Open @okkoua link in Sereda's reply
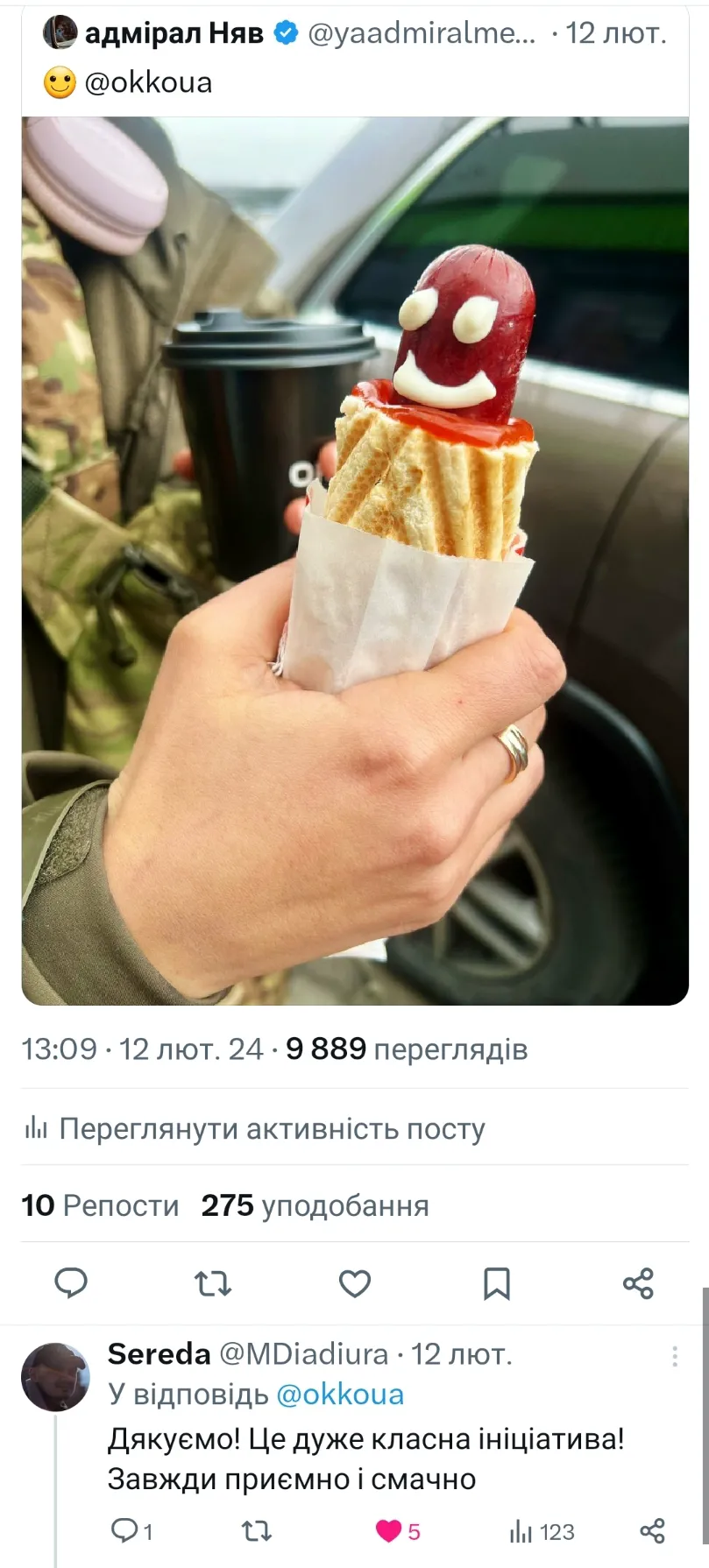Screen dimensions: 709x1568 pyautogui.click(x=340, y=1395)
